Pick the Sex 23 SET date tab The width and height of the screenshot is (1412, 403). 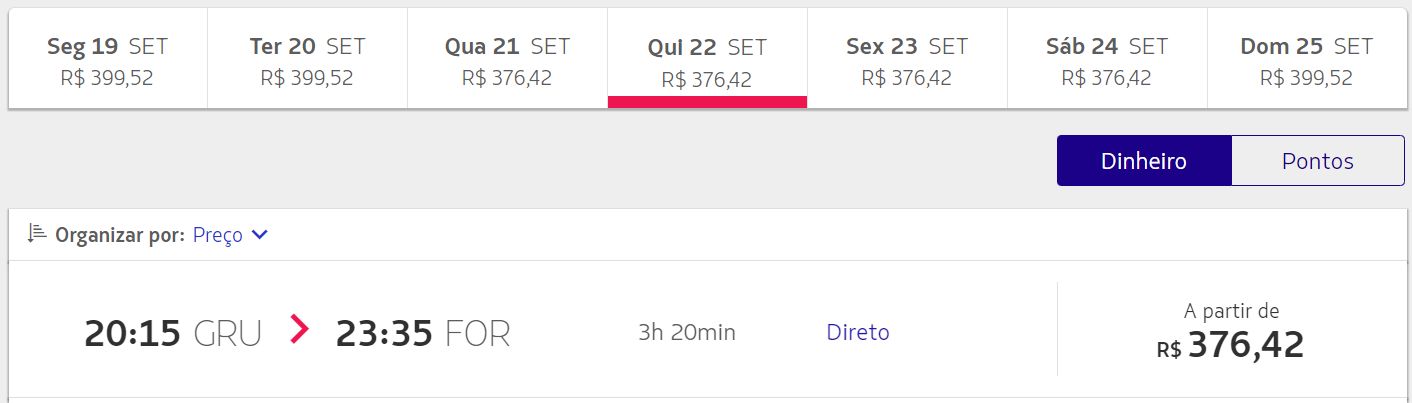[907, 59]
